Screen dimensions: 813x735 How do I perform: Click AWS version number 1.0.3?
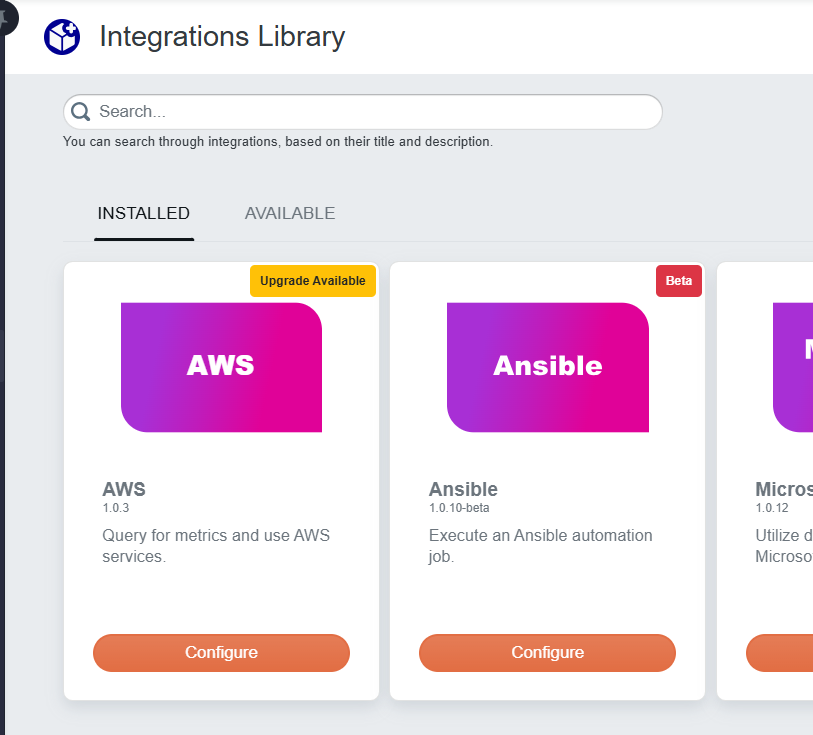[116, 508]
